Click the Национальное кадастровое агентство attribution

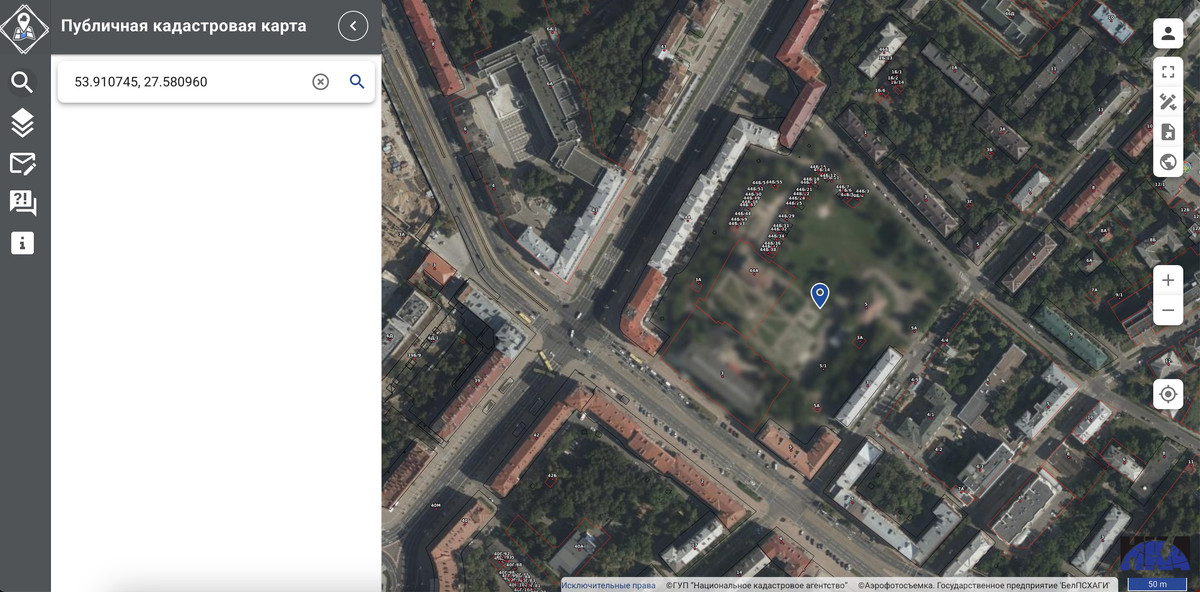(x=757, y=585)
